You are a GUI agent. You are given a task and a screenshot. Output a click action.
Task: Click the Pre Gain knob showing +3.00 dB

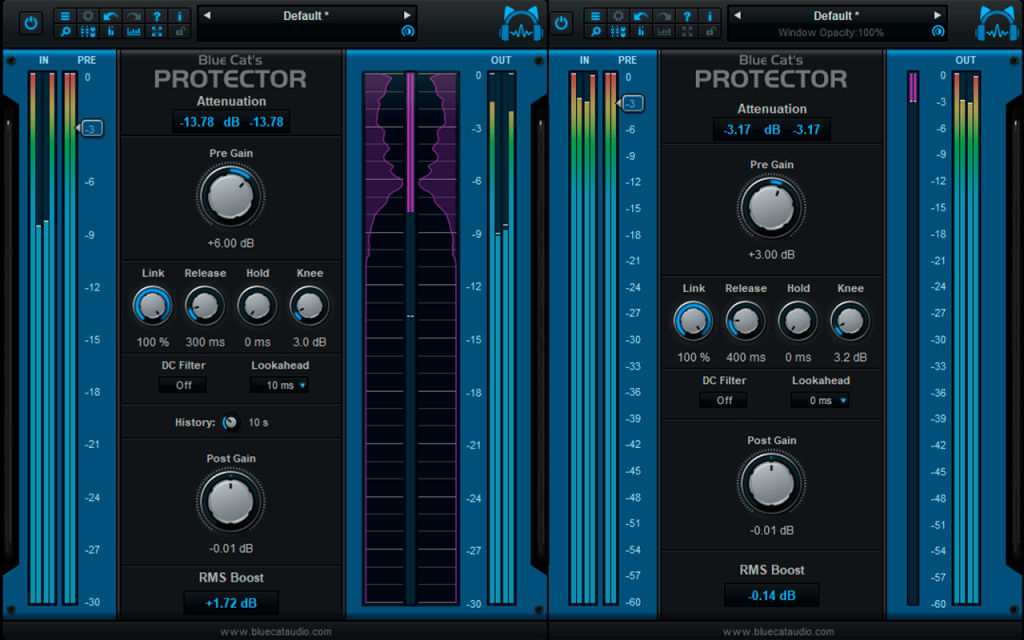[x=771, y=208]
